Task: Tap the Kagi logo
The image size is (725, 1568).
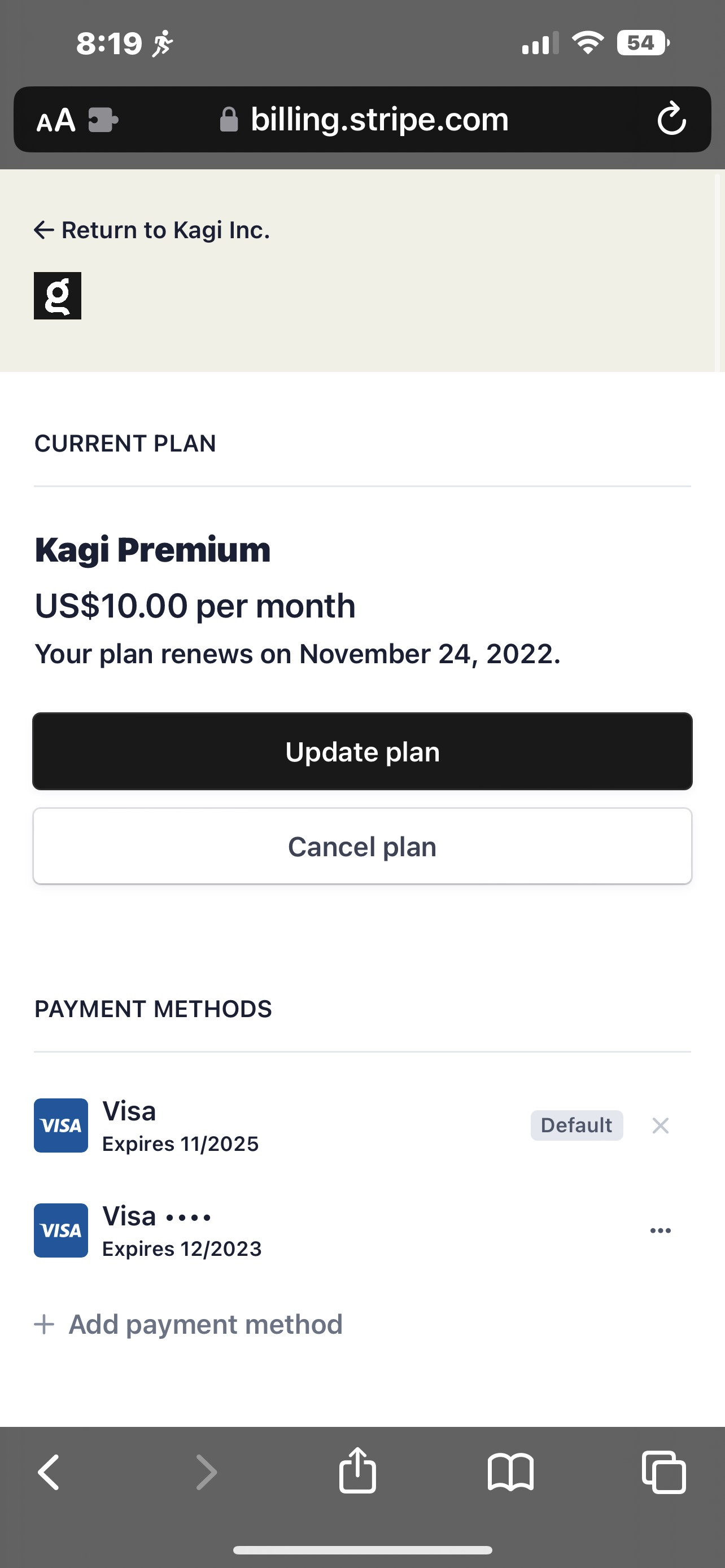Action: [58, 296]
